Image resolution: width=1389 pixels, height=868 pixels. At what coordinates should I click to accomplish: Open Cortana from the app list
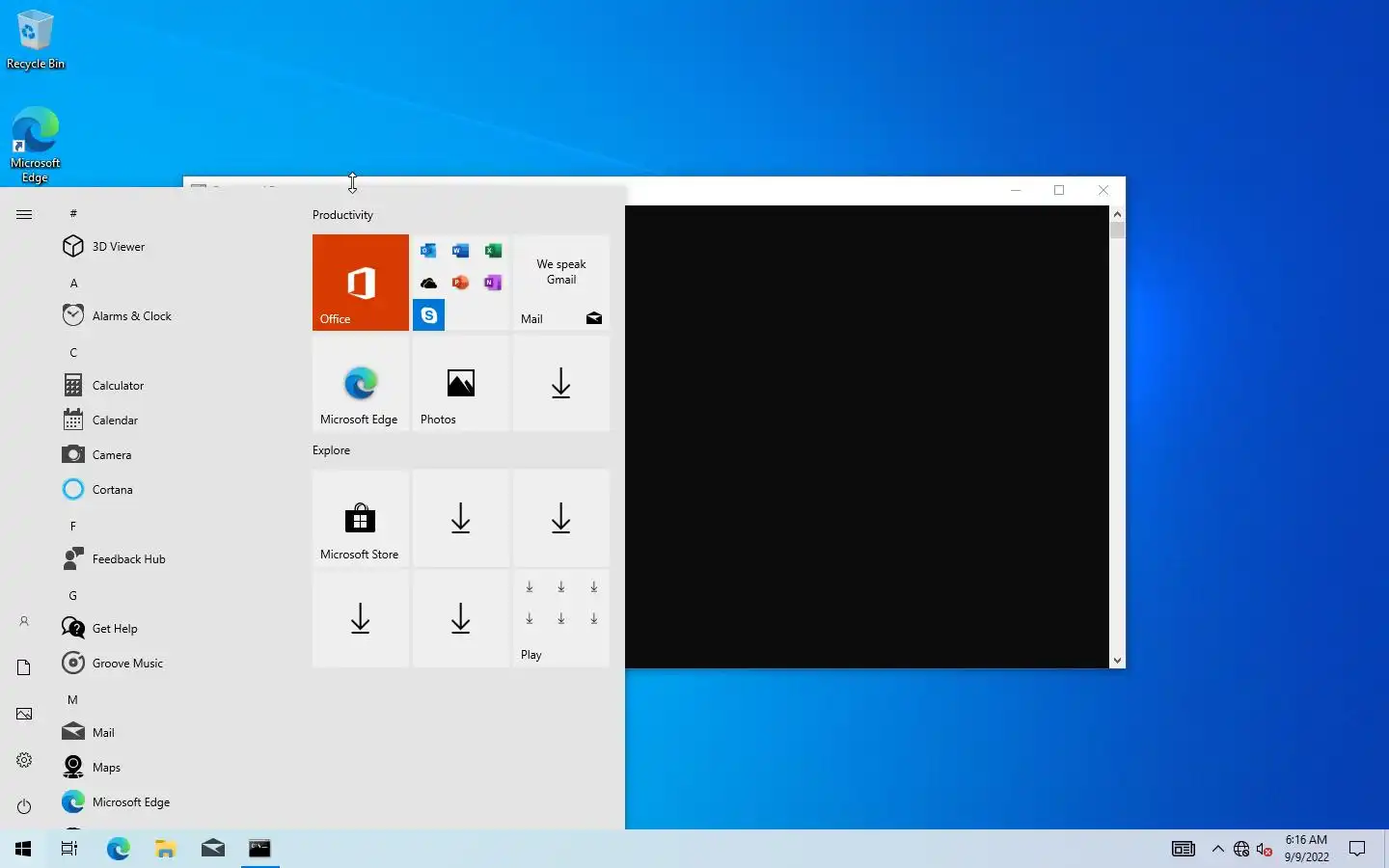click(x=174, y=490)
